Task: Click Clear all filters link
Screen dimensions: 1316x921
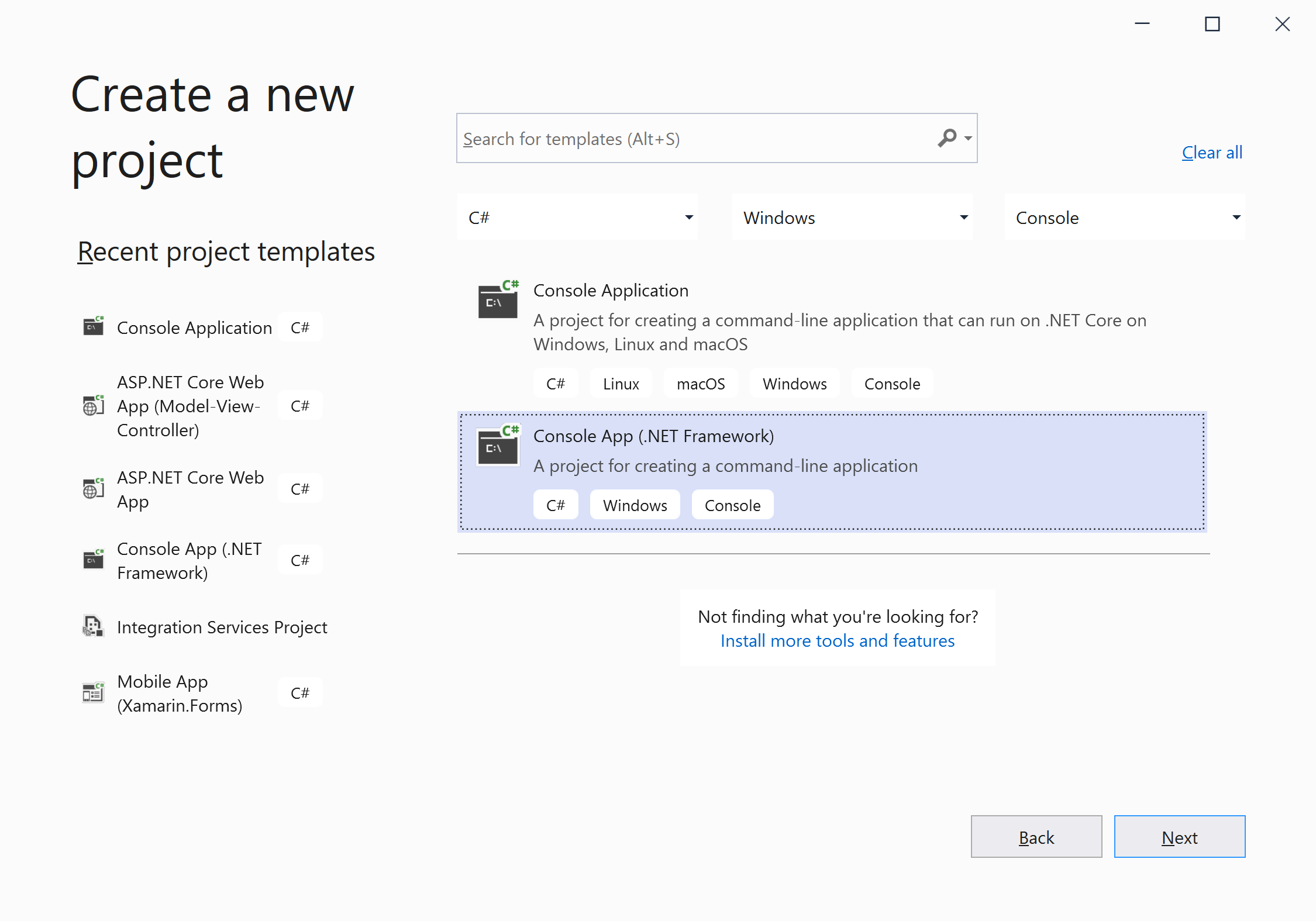Action: (x=1211, y=153)
